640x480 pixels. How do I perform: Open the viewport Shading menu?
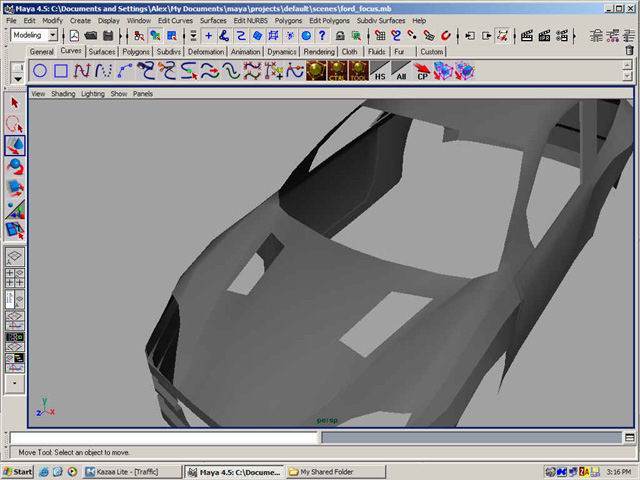pyautogui.click(x=63, y=94)
